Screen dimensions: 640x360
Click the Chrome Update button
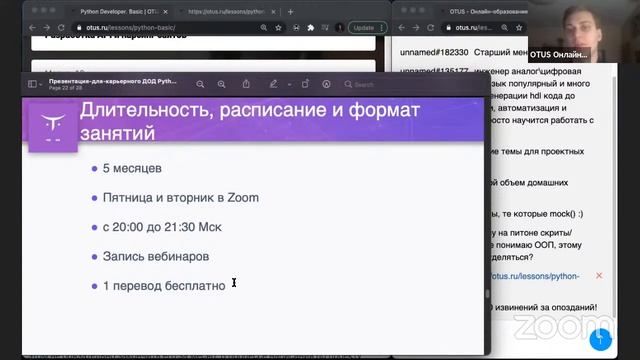(363, 27)
